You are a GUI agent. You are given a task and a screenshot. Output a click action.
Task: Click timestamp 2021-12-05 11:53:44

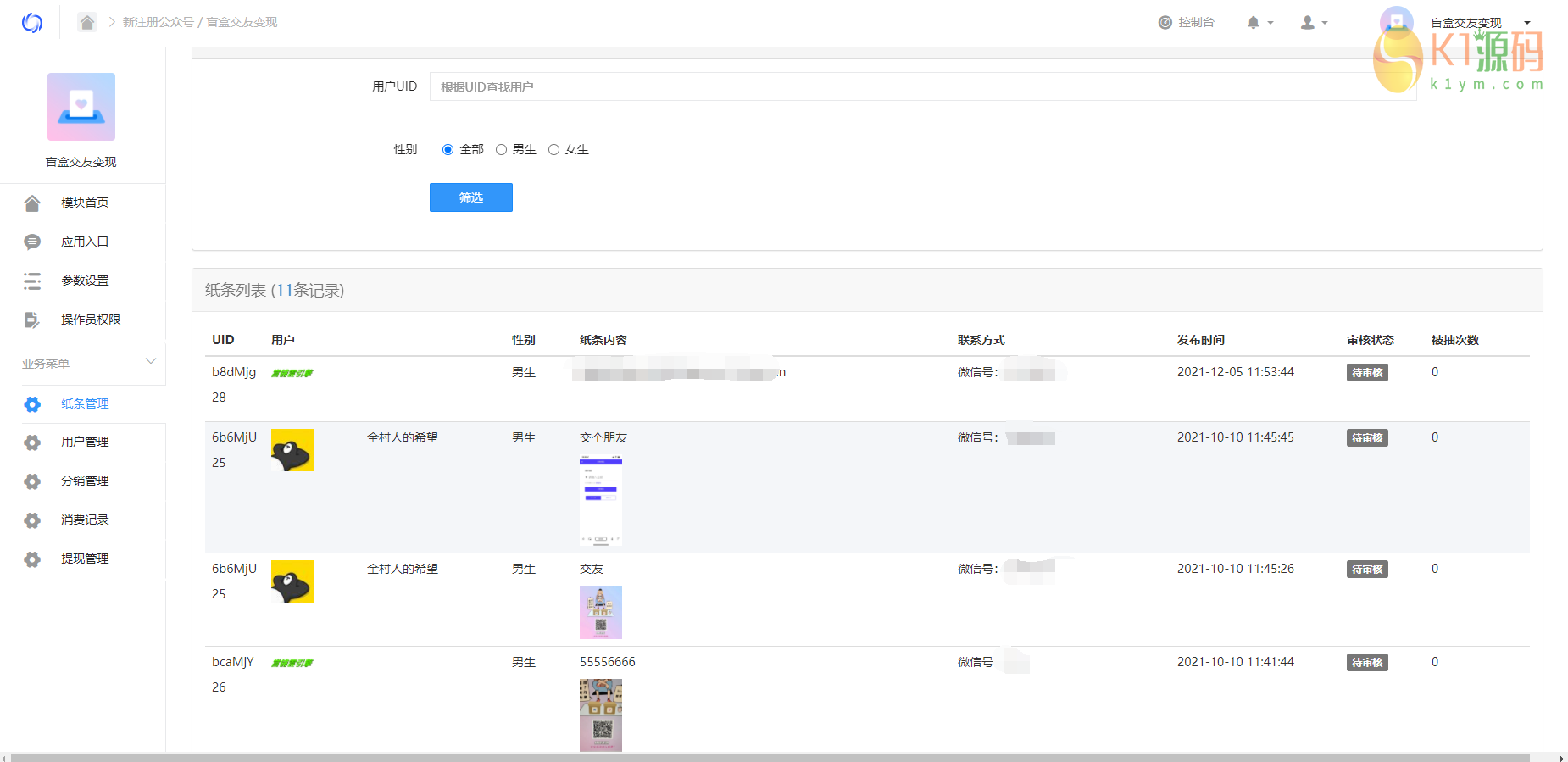coord(1236,372)
